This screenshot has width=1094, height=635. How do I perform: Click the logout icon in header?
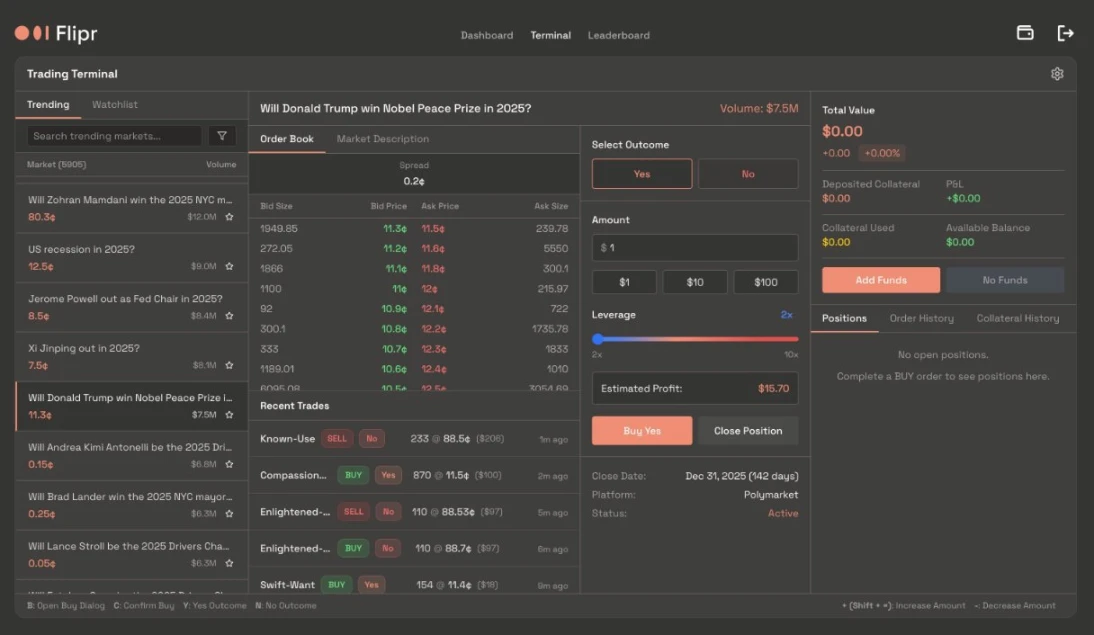[1065, 33]
